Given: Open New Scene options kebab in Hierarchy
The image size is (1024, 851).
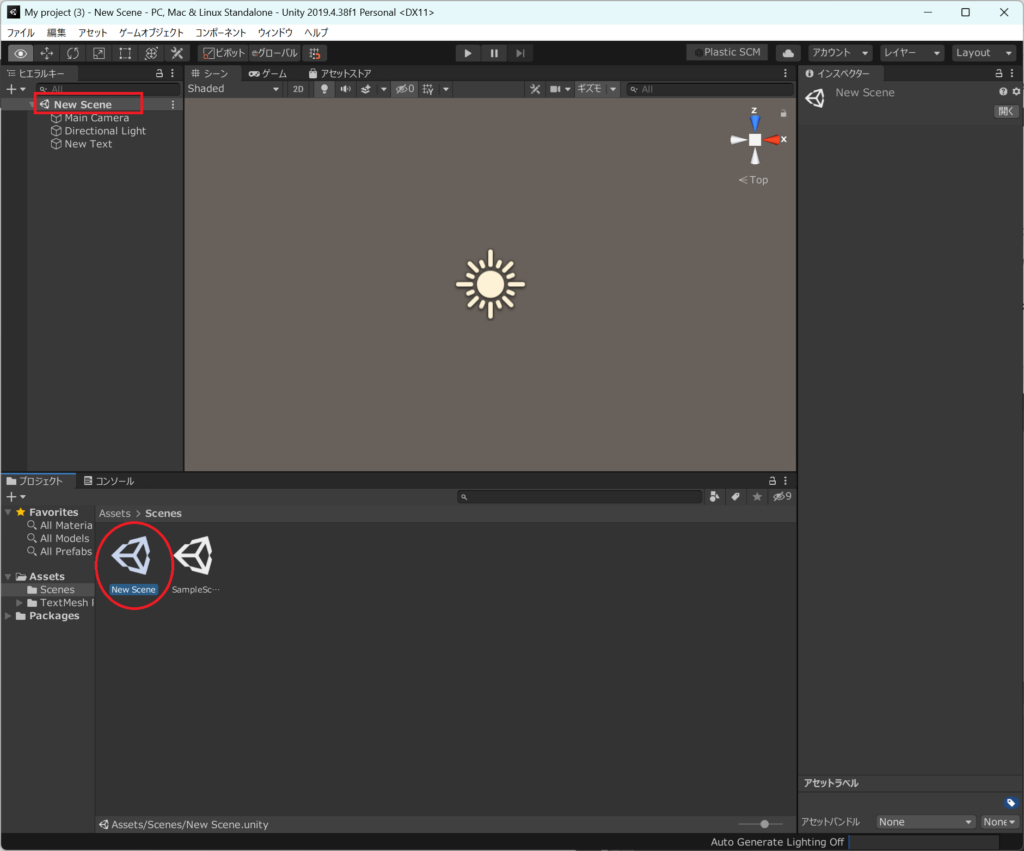Looking at the screenshot, I should (172, 104).
